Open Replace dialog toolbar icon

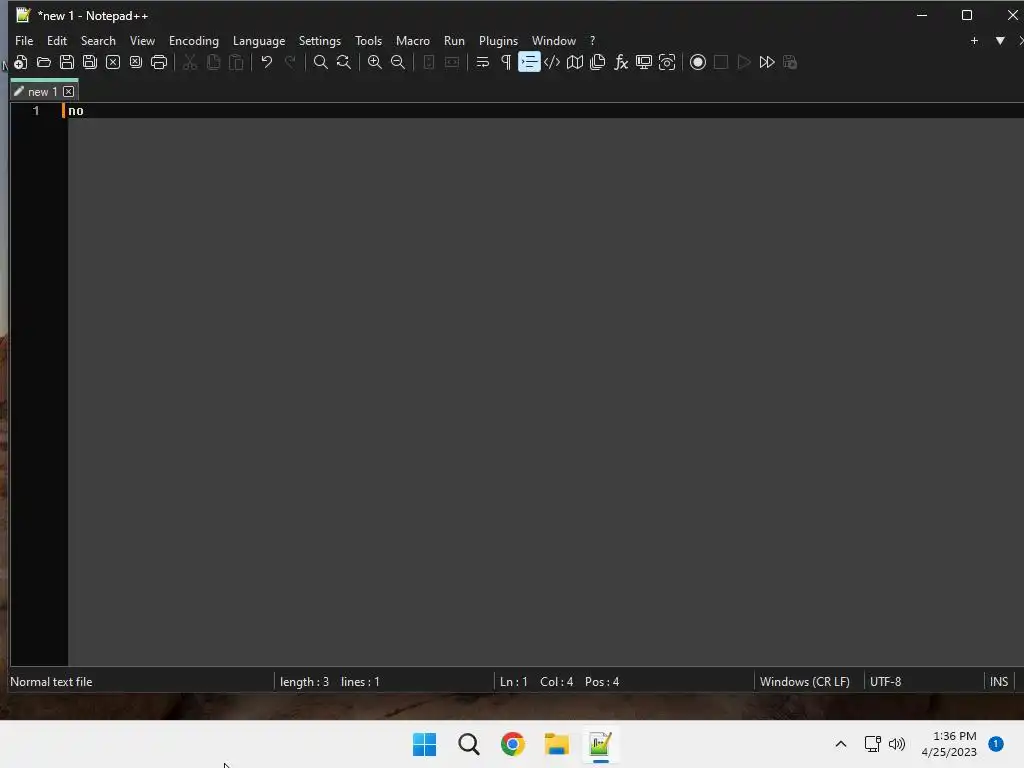pos(344,63)
